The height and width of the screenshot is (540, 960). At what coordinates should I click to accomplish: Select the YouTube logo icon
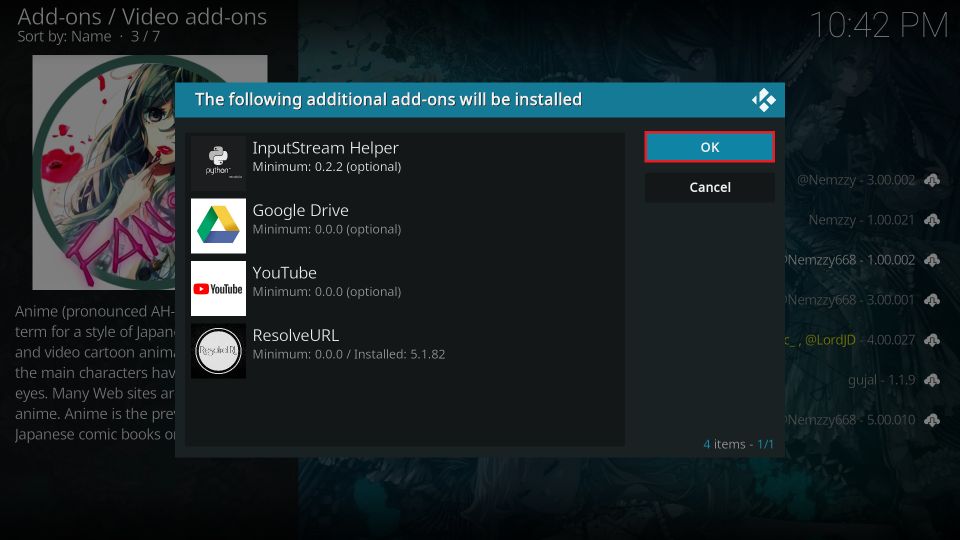pos(218,288)
